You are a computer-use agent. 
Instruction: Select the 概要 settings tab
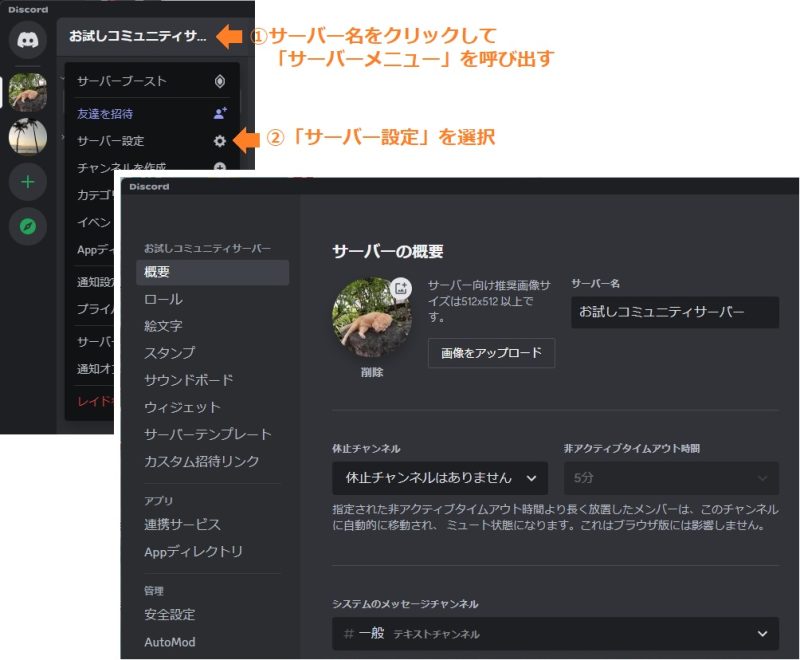[213, 272]
